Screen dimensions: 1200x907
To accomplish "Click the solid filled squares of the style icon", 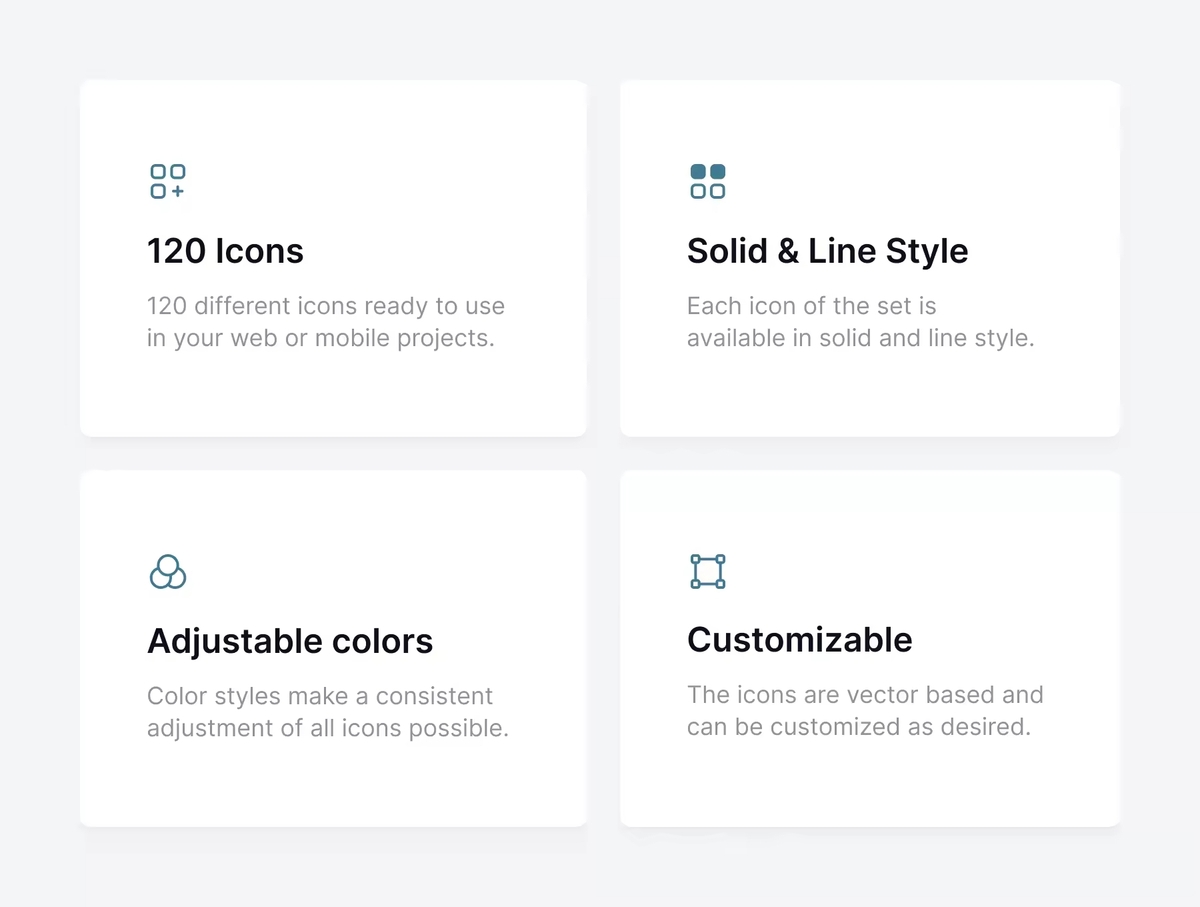I will point(707,172).
